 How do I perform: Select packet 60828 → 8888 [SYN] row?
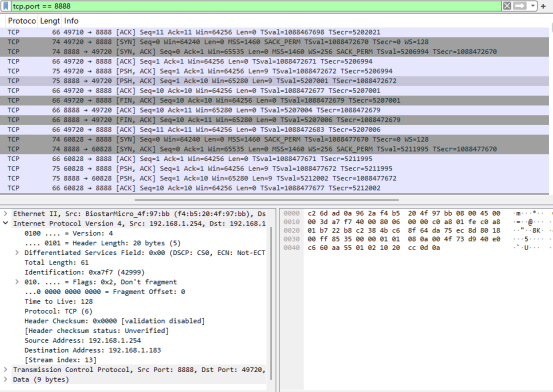point(274,139)
